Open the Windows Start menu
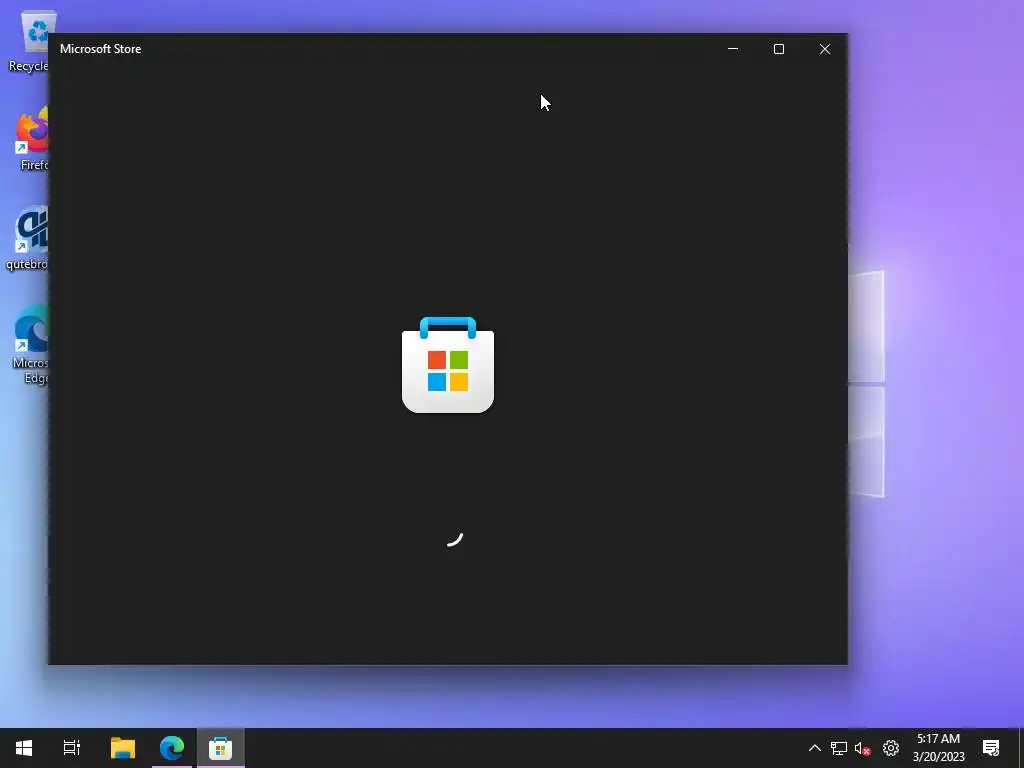Viewport: 1024px width, 768px height. pyautogui.click(x=24, y=748)
